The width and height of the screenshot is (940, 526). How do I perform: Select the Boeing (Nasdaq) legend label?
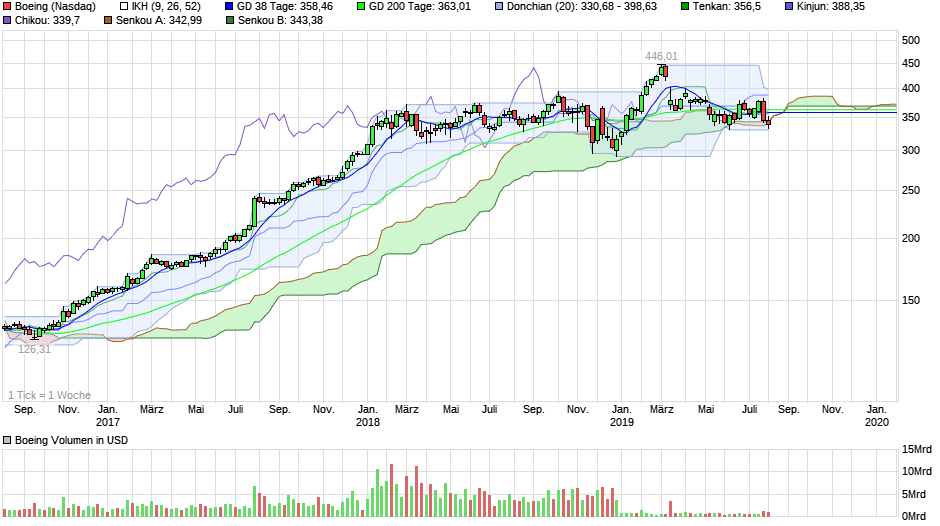point(55,7)
